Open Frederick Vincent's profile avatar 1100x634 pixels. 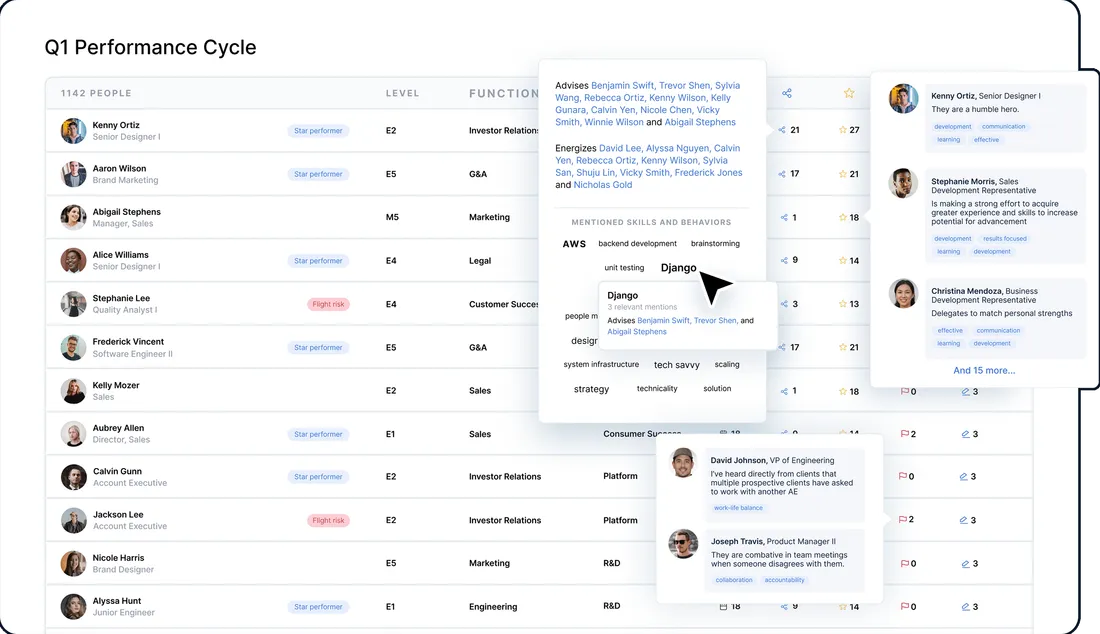click(73, 348)
